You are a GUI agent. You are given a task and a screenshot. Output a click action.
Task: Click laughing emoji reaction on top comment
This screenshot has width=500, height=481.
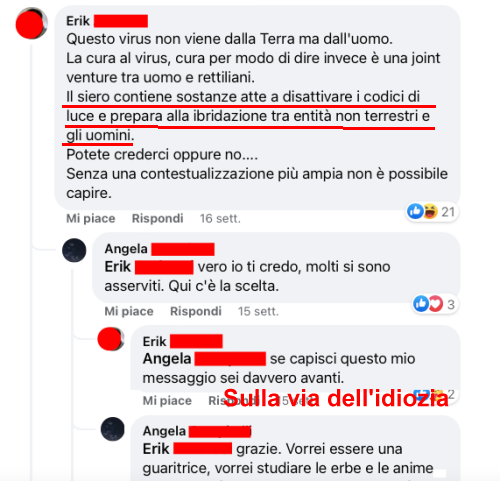[x=430, y=211]
